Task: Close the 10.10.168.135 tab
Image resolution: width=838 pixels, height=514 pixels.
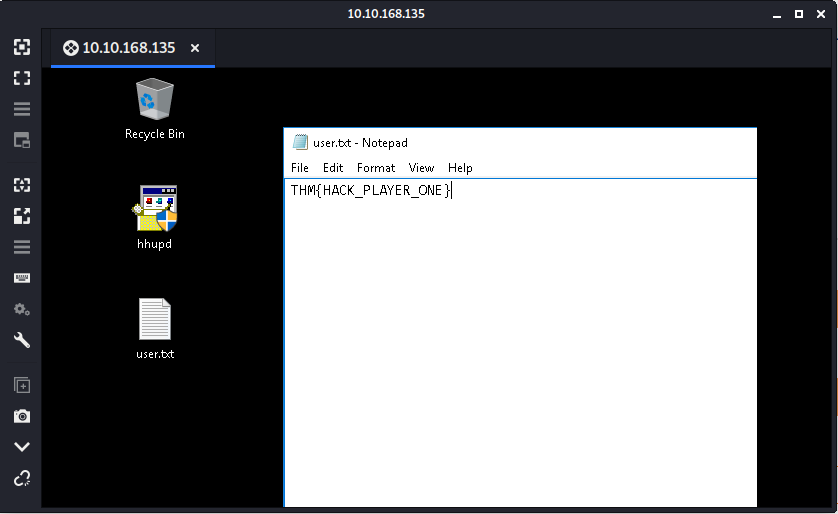Action: [195, 48]
